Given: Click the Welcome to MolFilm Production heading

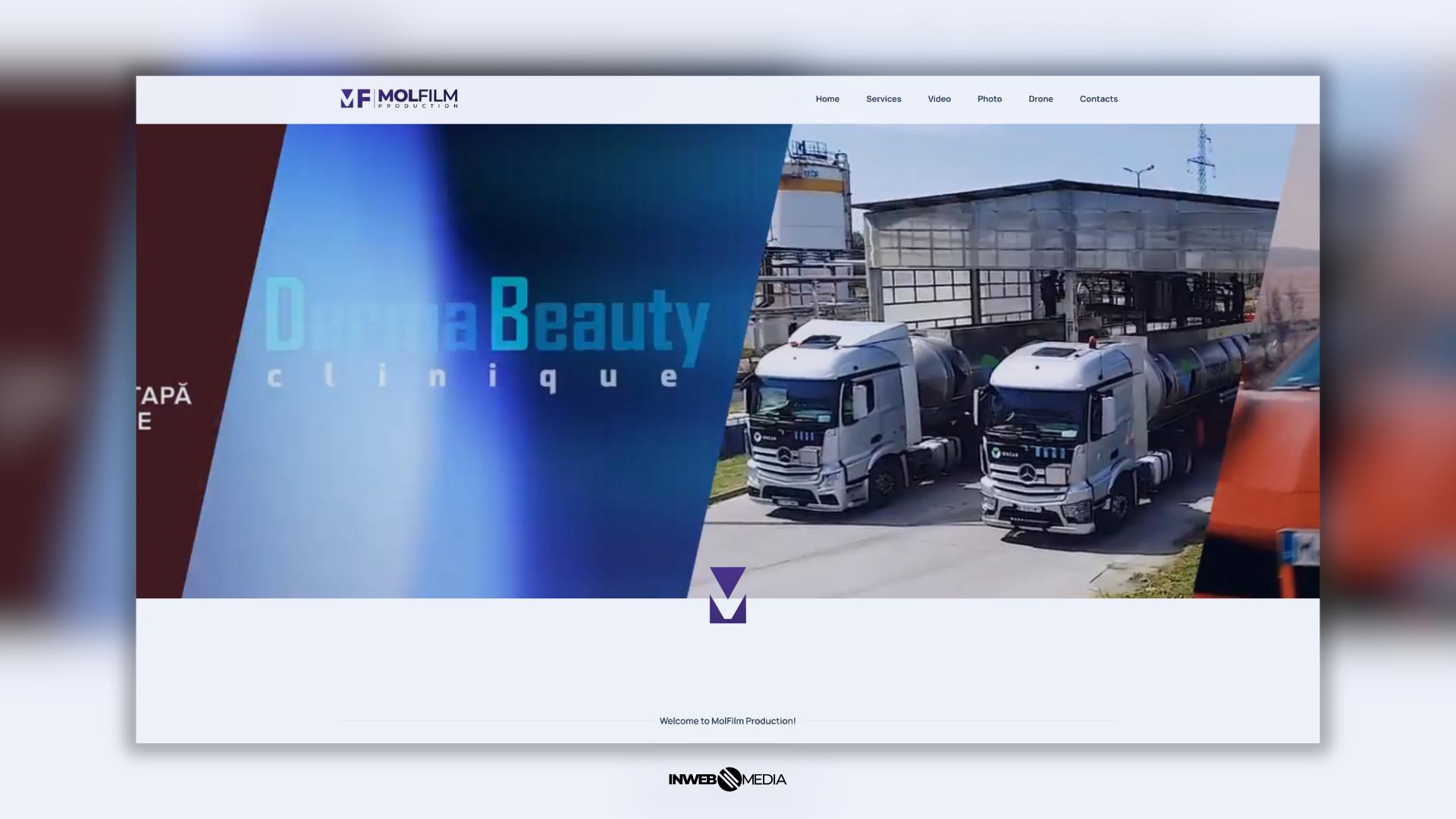Looking at the screenshot, I should coord(727,721).
